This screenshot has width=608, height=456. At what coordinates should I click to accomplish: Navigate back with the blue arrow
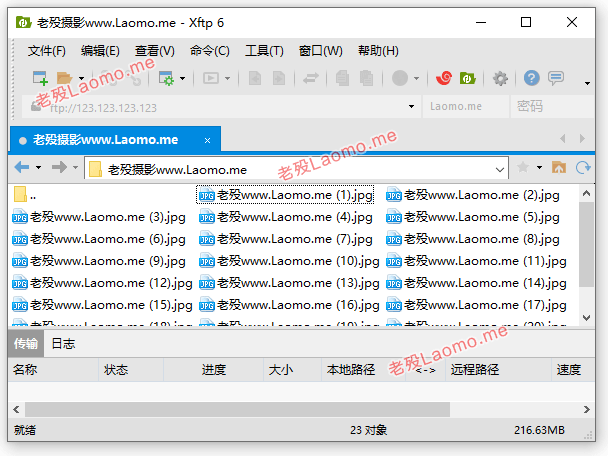[22, 168]
